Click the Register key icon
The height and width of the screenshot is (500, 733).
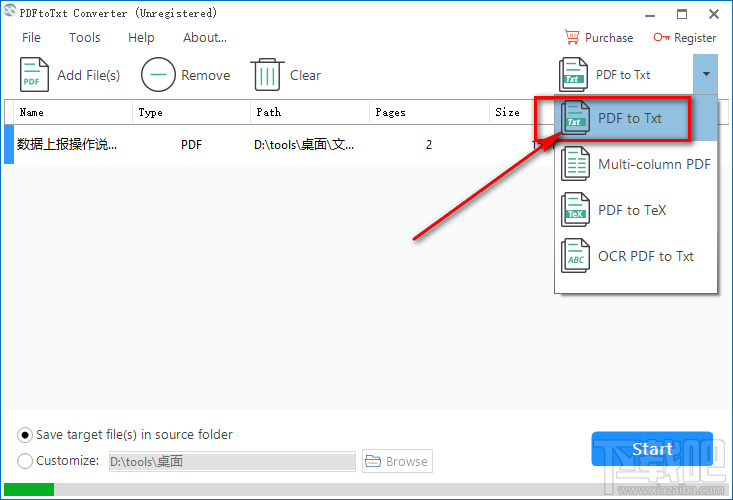tap(661, 37)
